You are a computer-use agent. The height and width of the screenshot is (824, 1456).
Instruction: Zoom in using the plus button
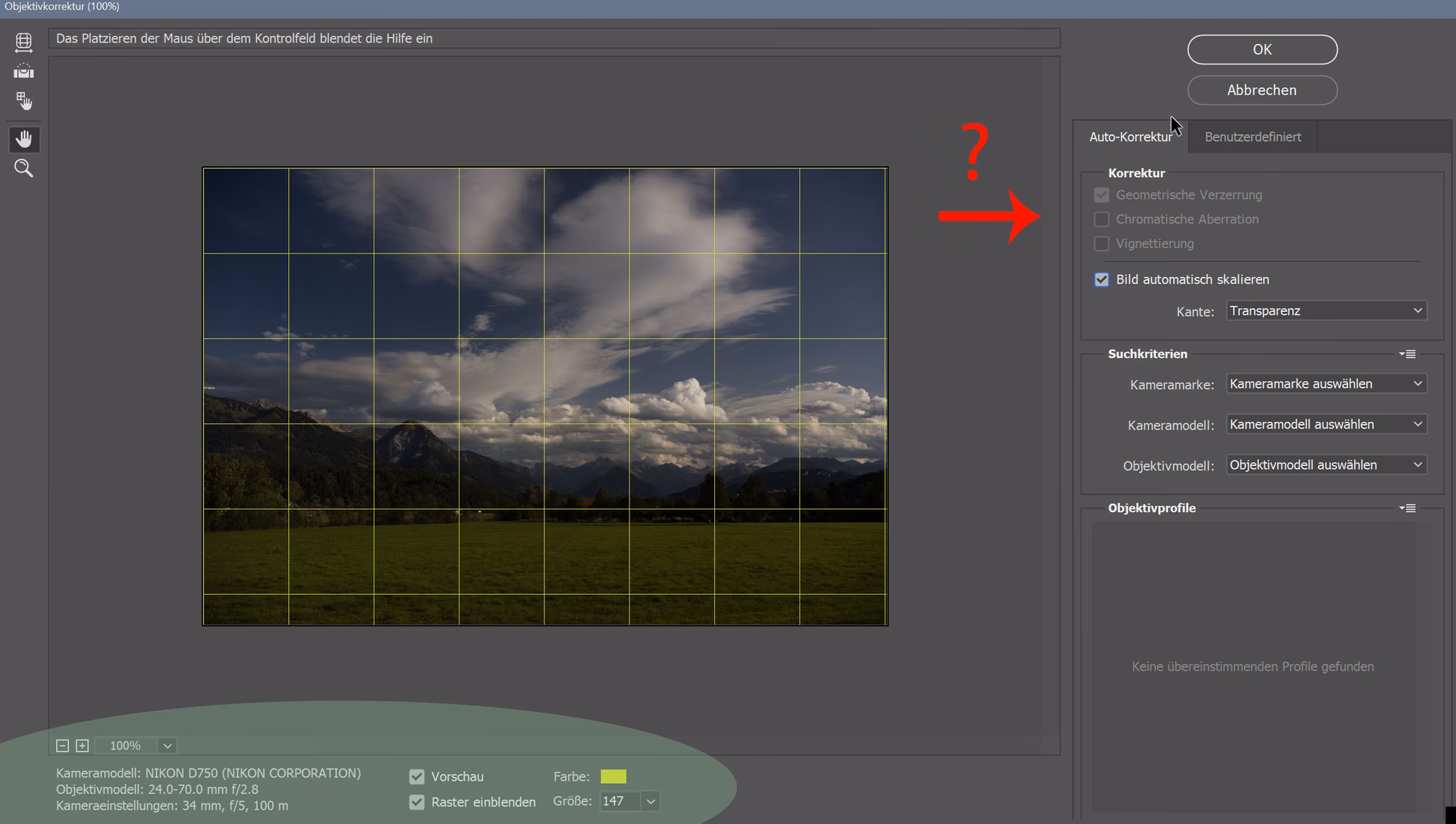point(82,745)
